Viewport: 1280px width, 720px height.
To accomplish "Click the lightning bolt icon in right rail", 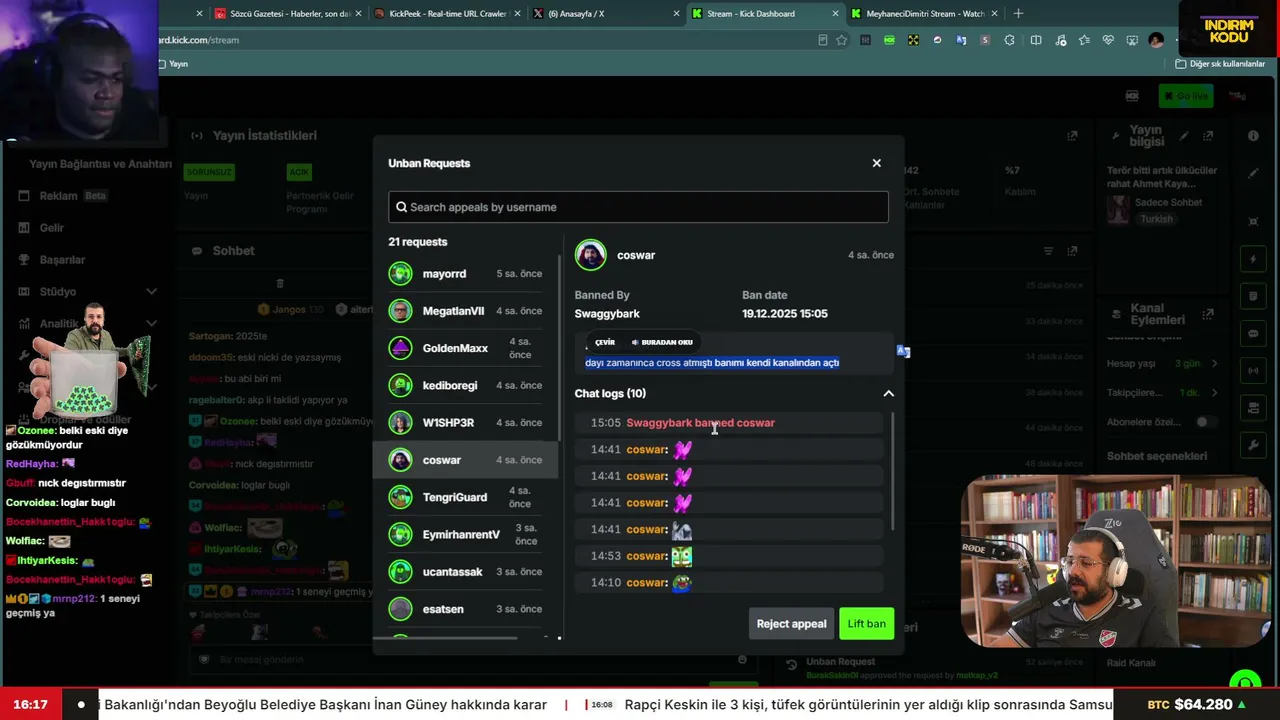I will click(x=1253, y=259).
